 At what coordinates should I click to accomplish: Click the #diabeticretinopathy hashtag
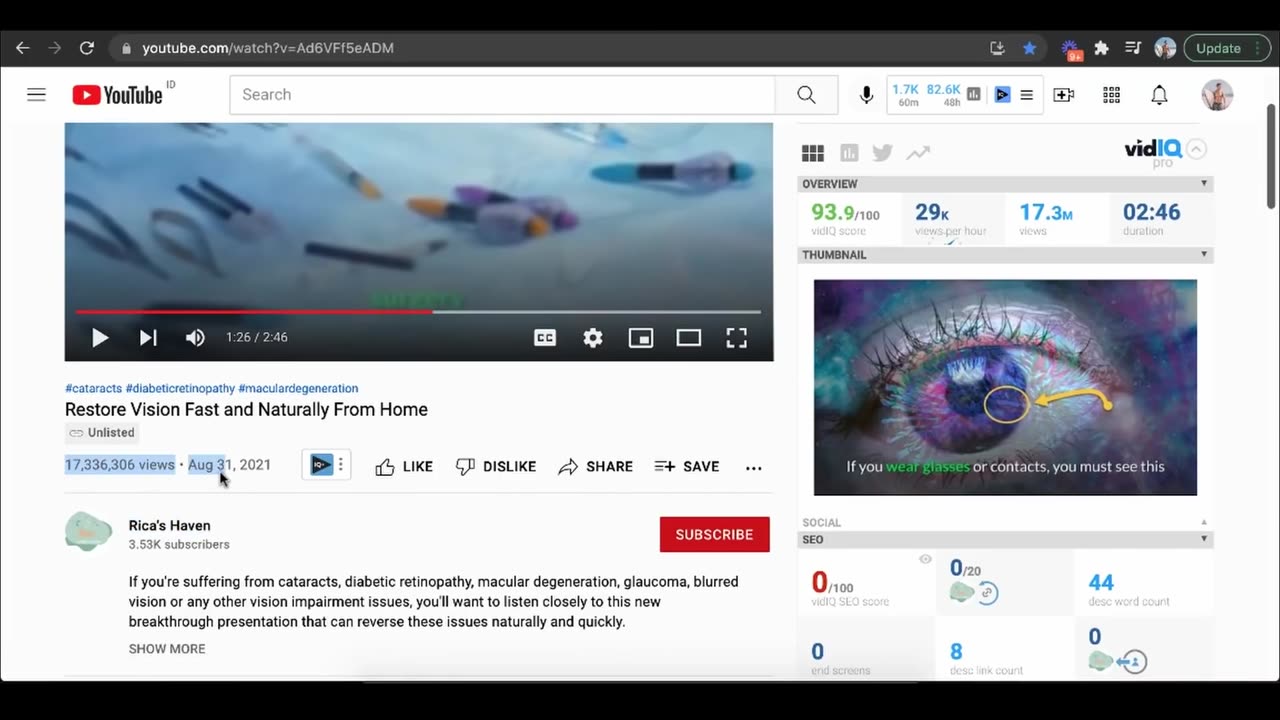(x=180, y=388)
